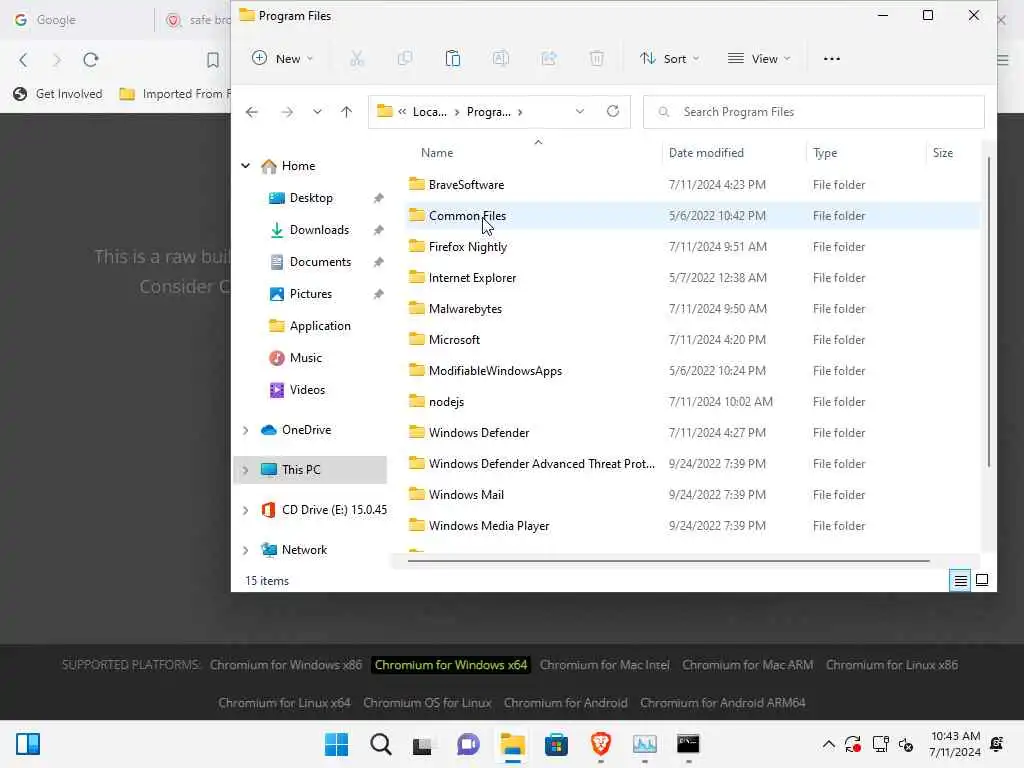Open Widgets panel on taskbar

(x=28, y=744)
